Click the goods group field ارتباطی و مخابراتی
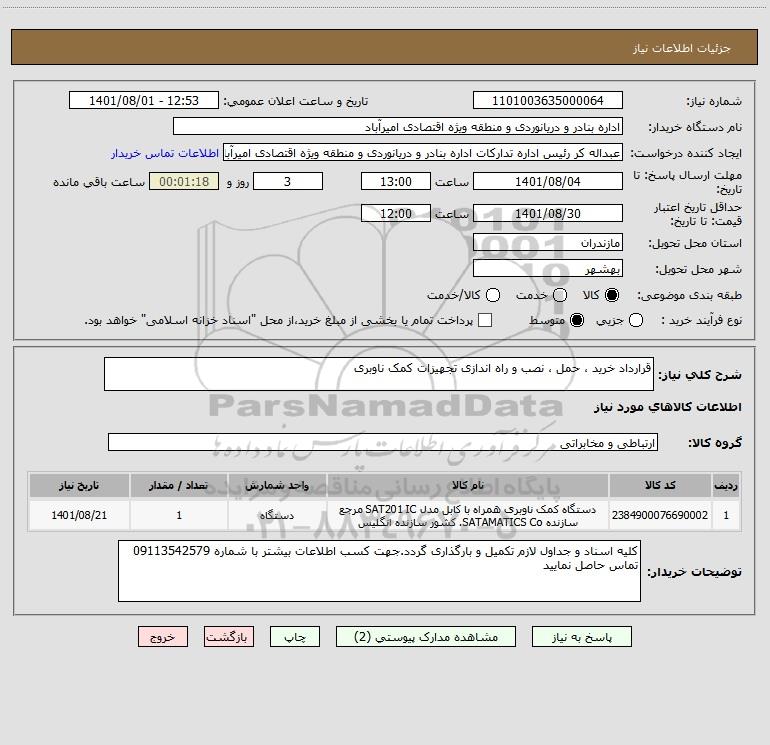Screen dimensions: 770x745 coord(383,442)
